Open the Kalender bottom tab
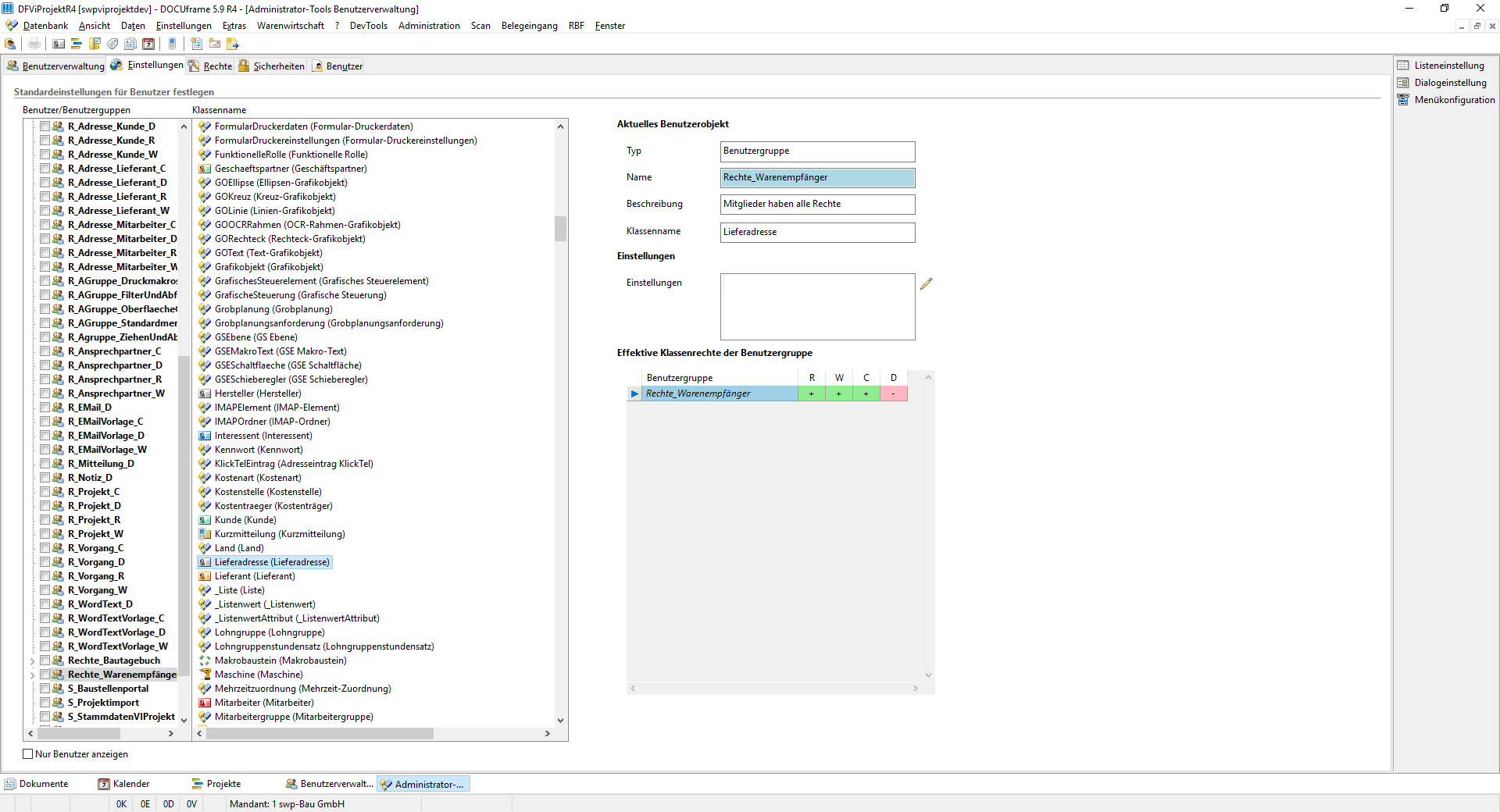The image size is (1500, 812). 124,784
